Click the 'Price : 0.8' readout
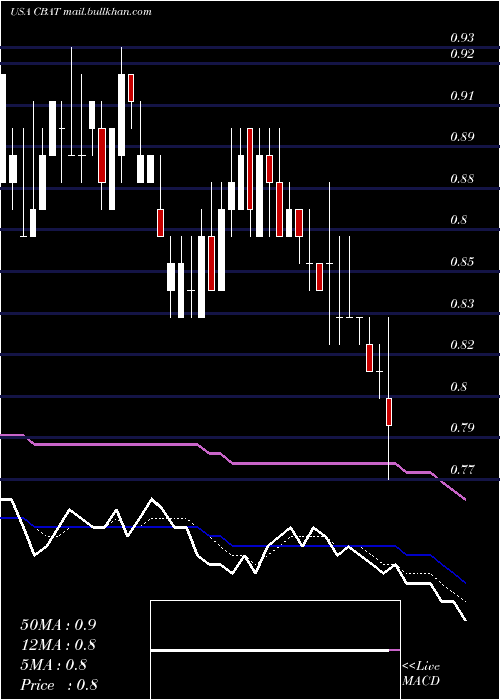Viewport: 500px width, 700px height. (x=58, y=685)
